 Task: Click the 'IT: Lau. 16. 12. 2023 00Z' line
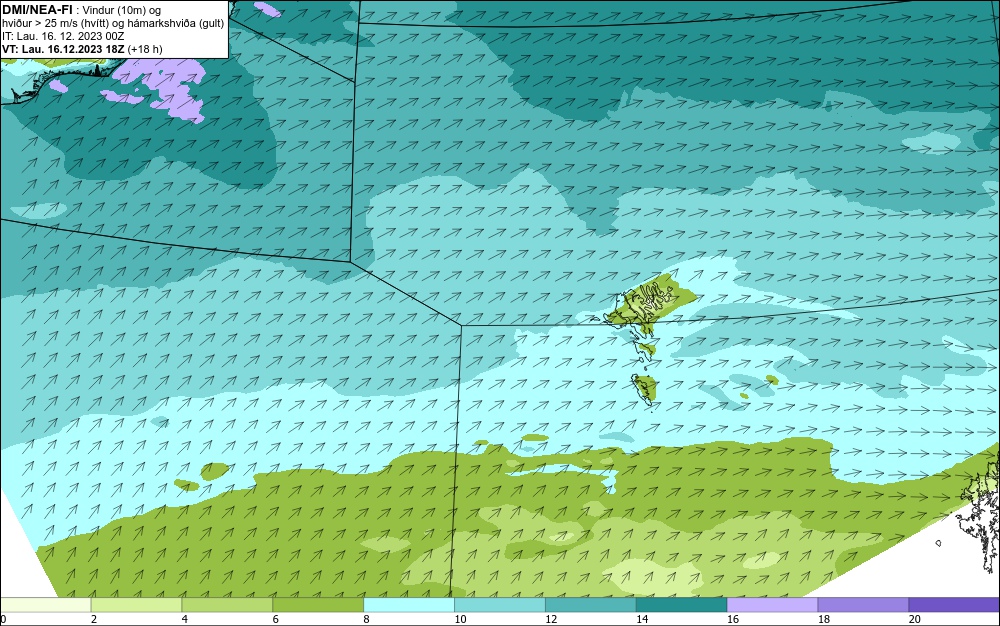pos(63,36)
